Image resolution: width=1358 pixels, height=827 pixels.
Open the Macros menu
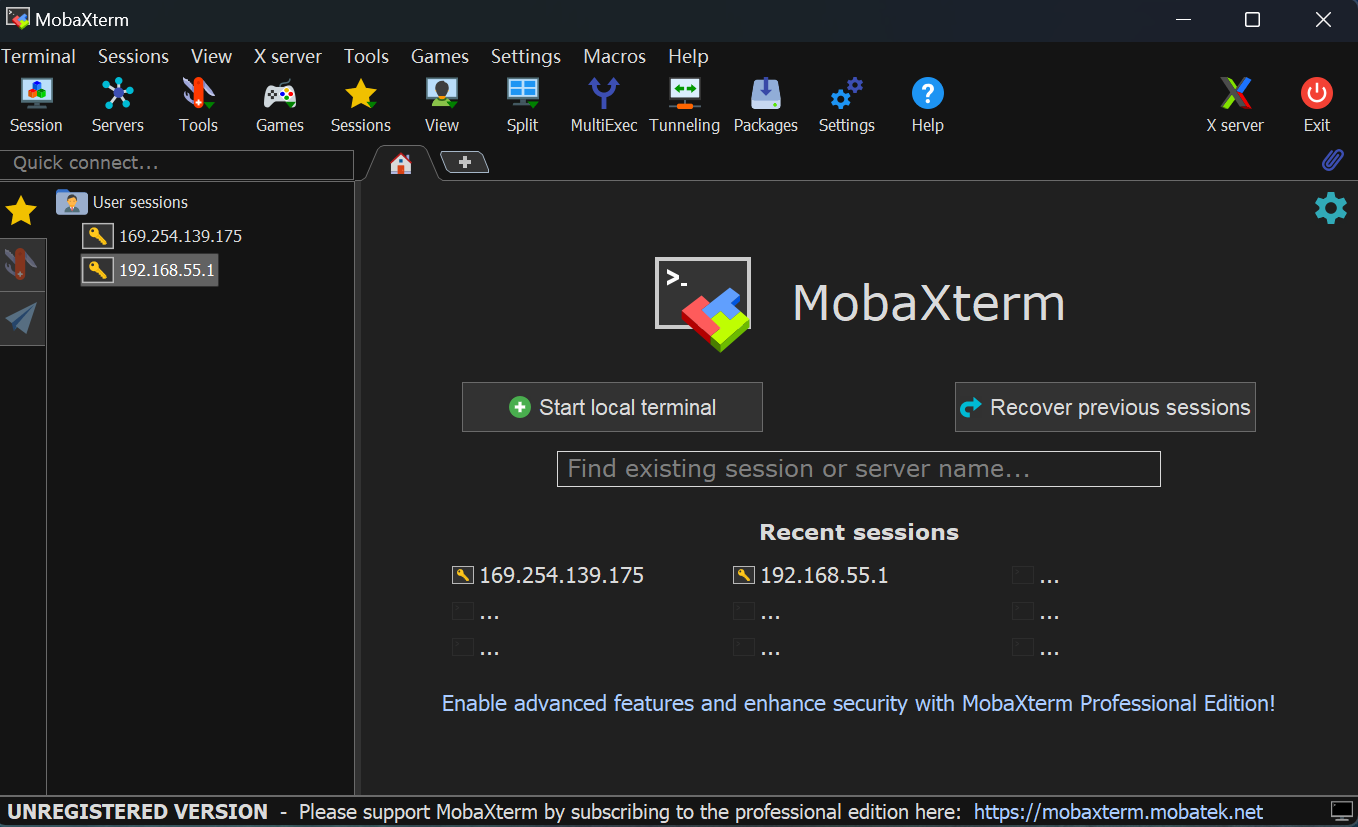tap(615, 56)
